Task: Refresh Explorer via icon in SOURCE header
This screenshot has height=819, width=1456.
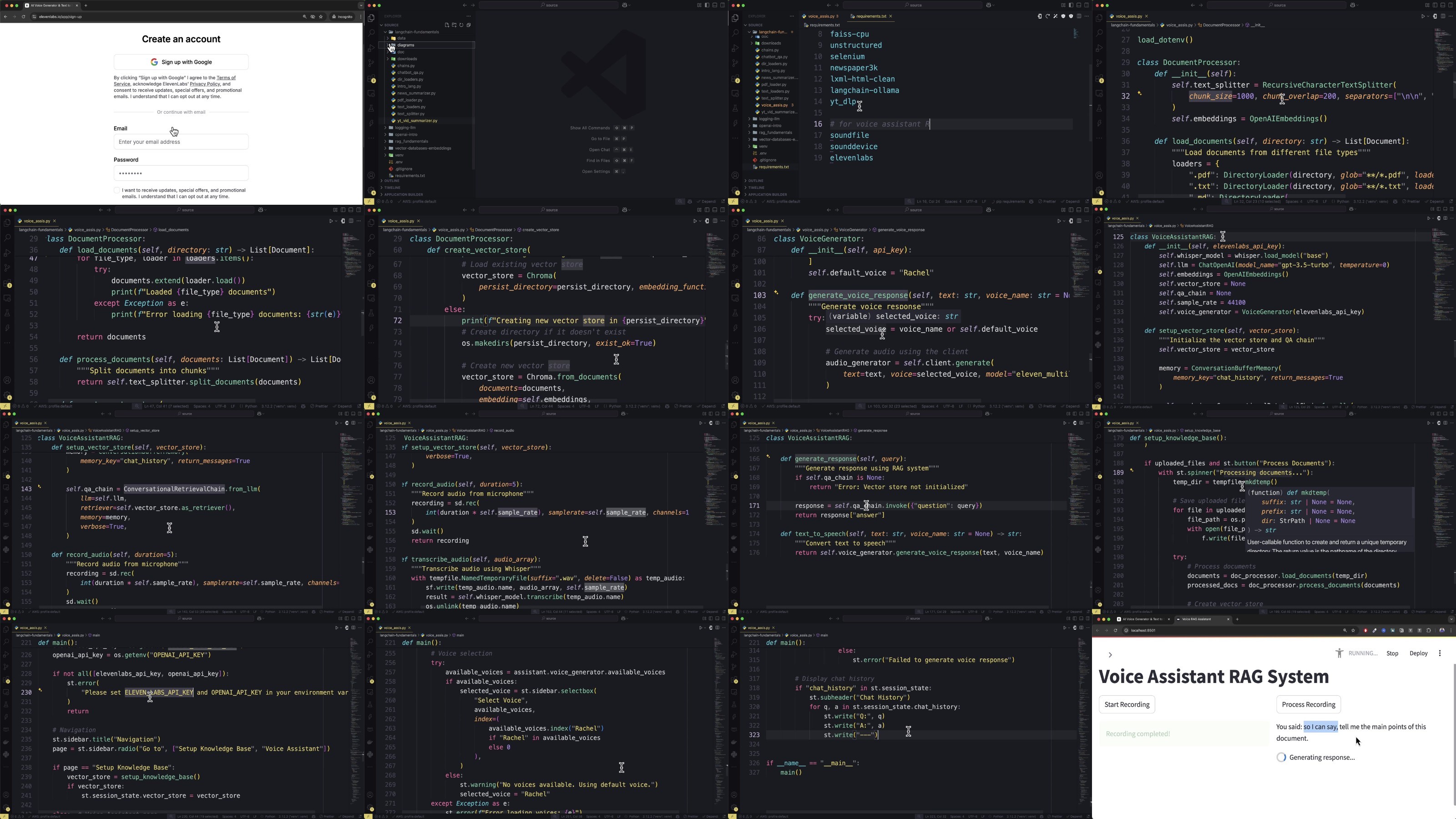Action: point(461,25)
